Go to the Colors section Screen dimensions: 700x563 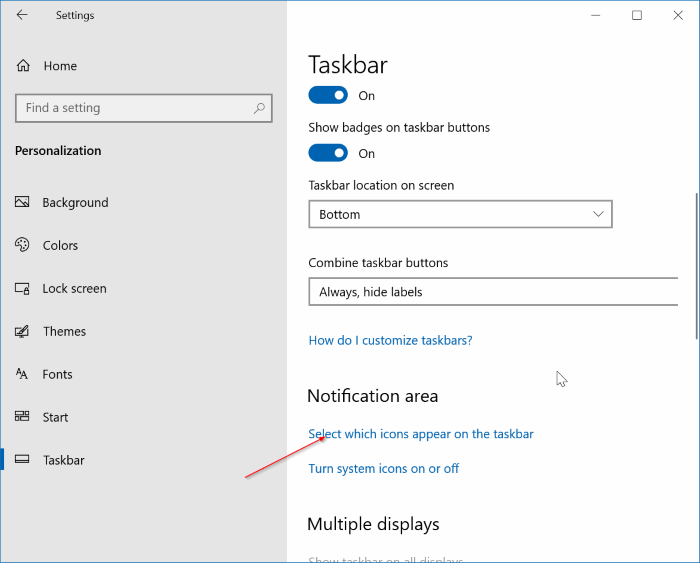[x=60, y=246]
